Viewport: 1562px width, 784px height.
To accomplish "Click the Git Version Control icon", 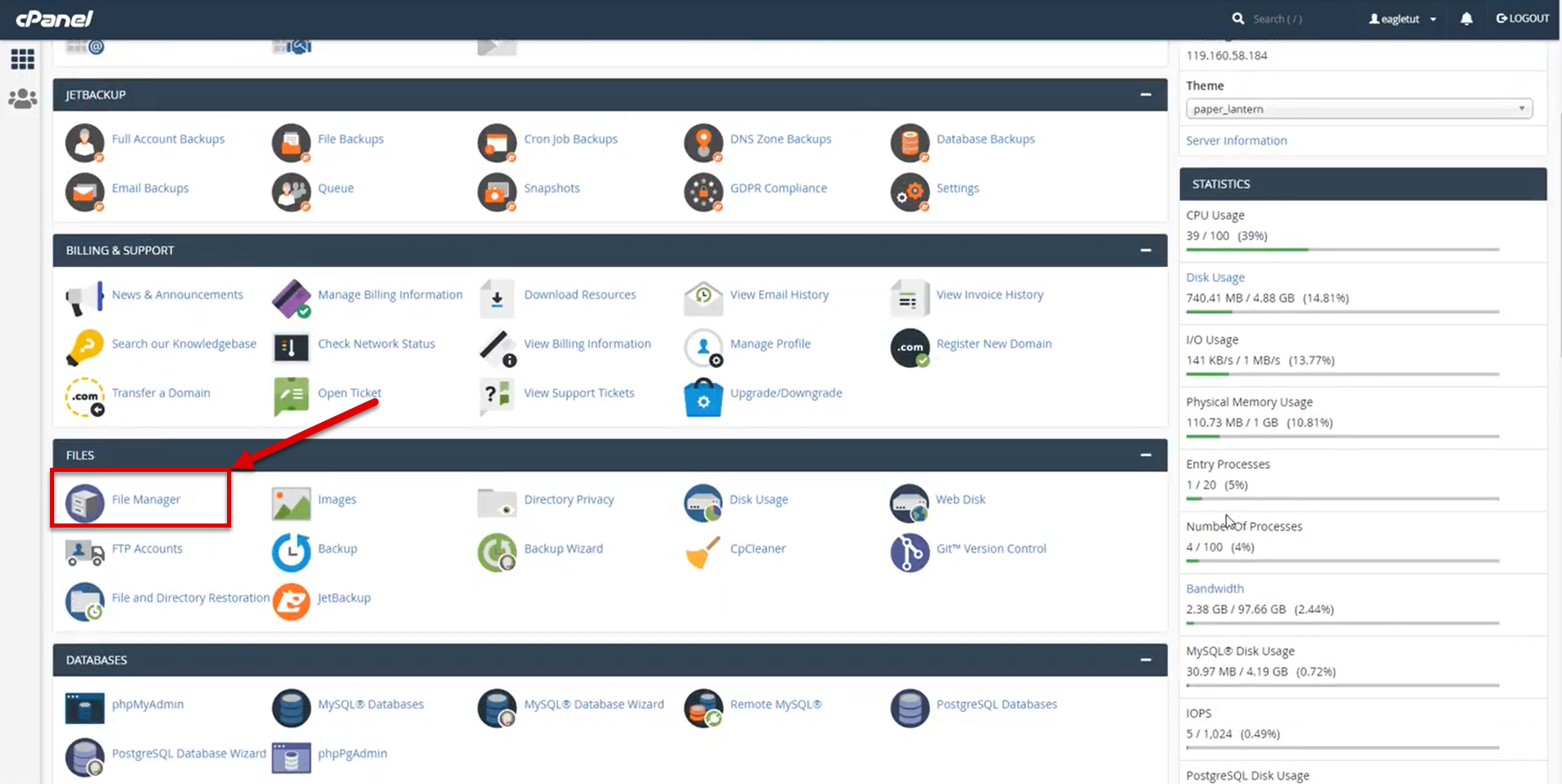I will [910, 552].
